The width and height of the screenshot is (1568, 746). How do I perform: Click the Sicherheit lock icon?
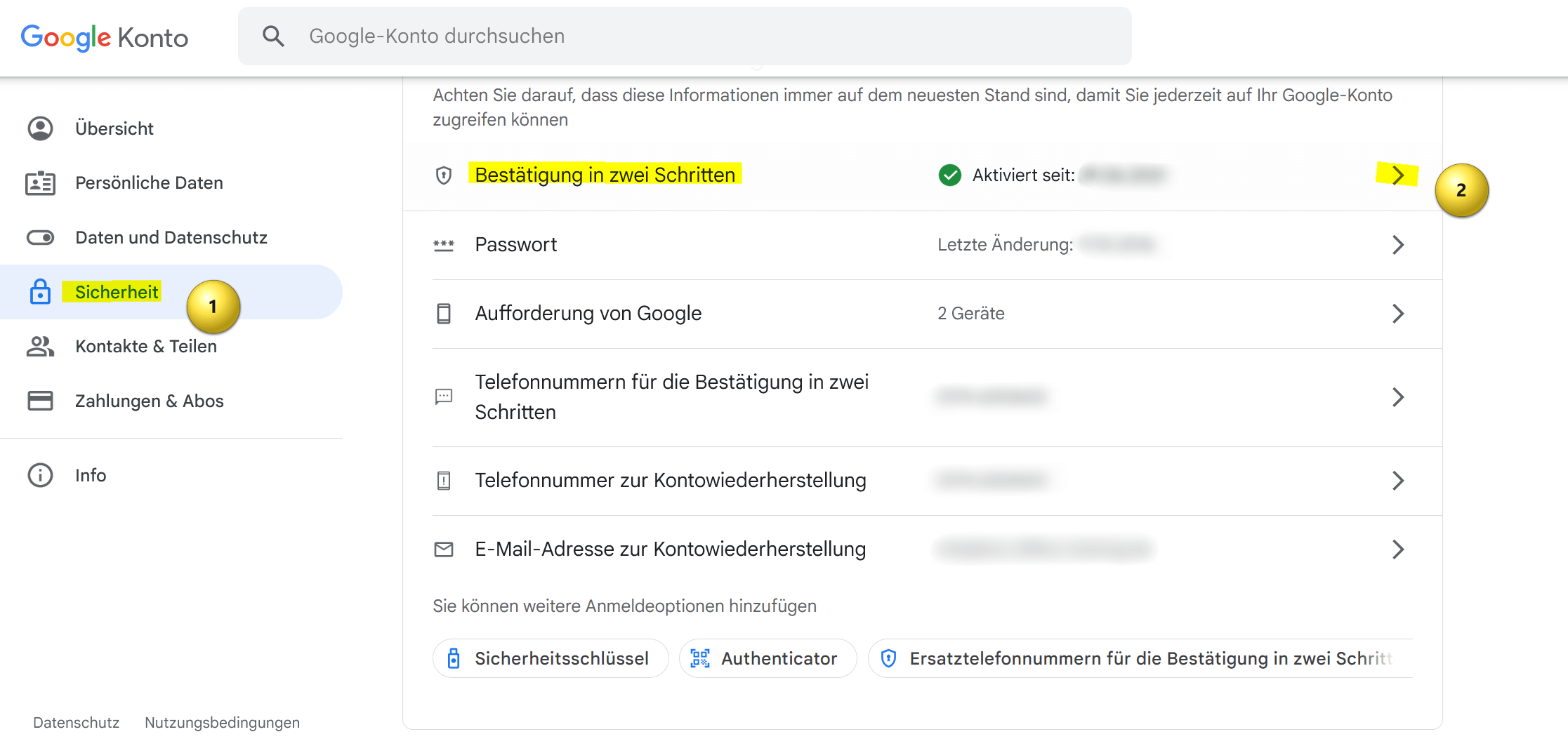[x=40, y=291]
